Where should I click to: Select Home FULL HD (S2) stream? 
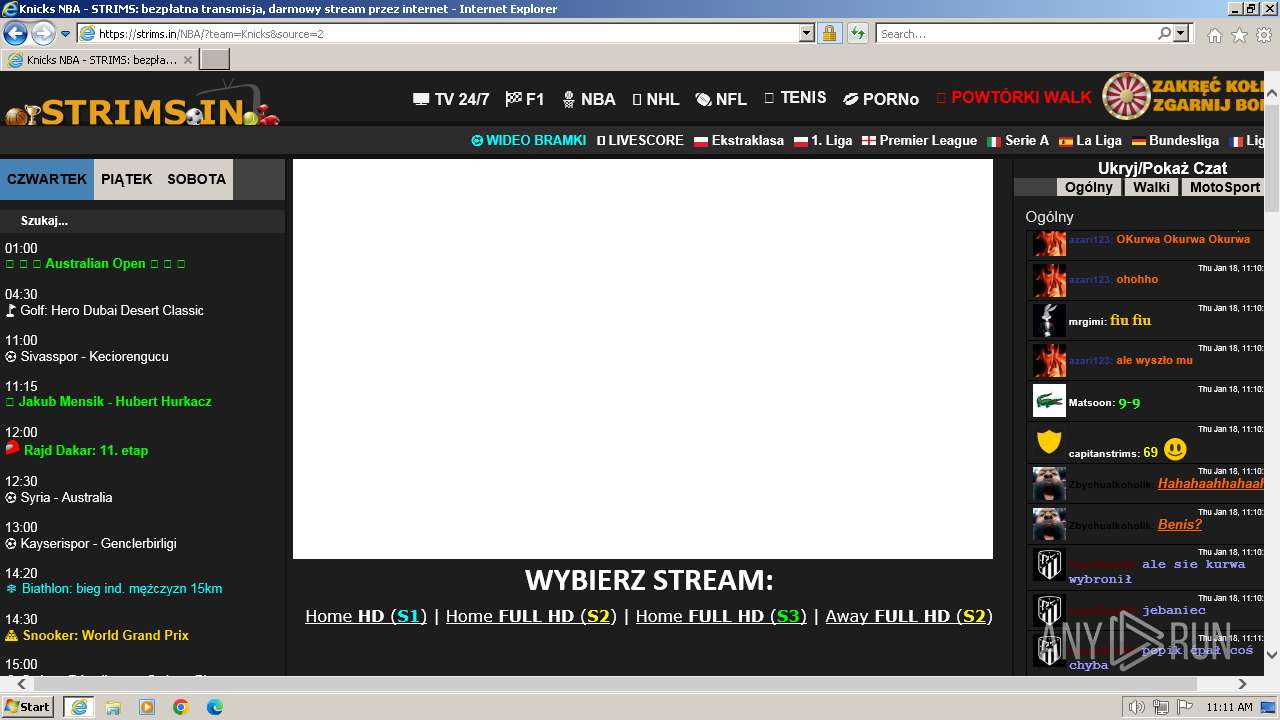[x=531, y=616]
